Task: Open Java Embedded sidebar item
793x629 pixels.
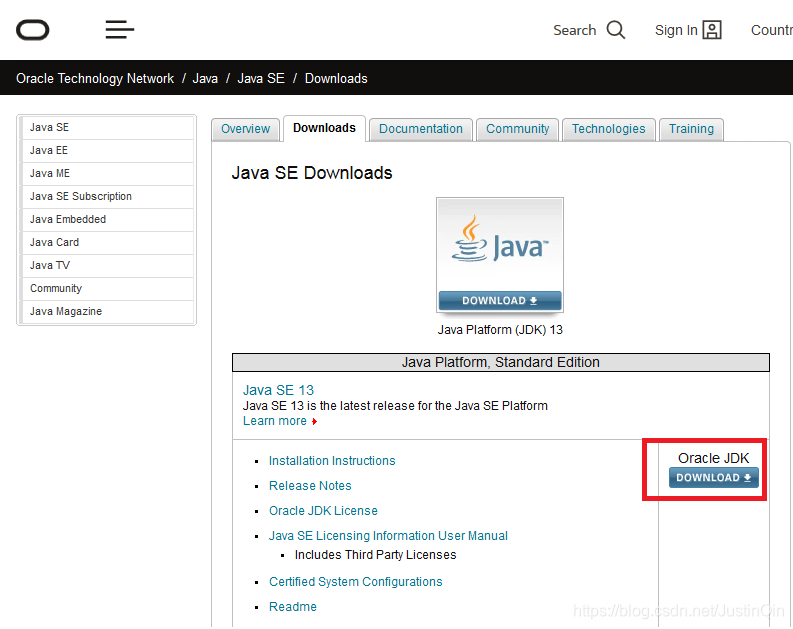Action: pos(107,219)
